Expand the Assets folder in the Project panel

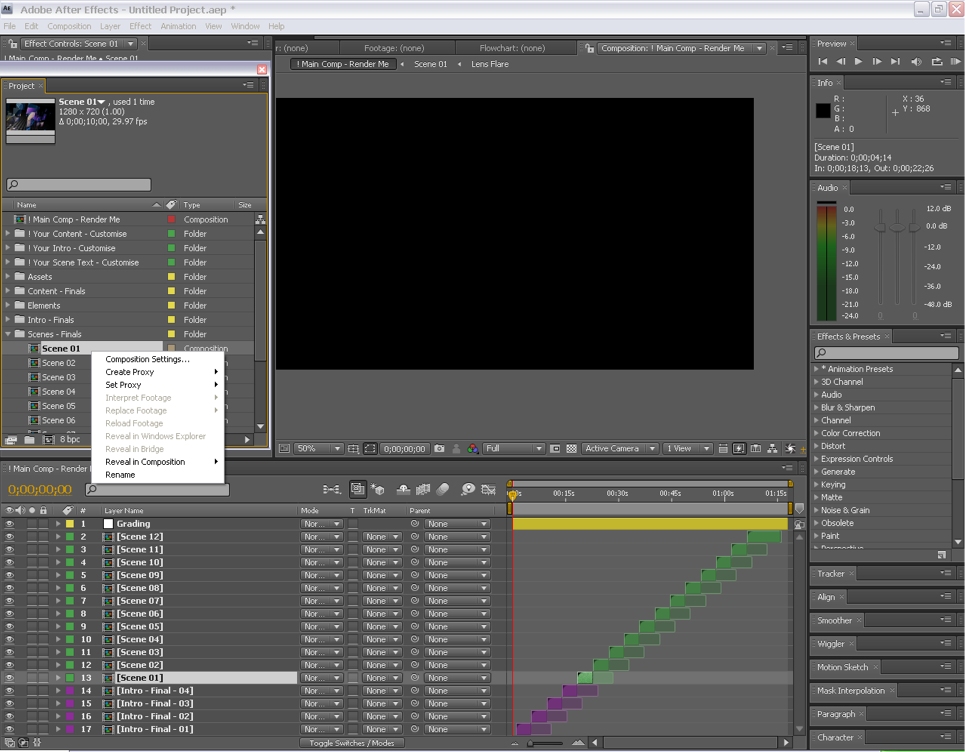[9, 277]
